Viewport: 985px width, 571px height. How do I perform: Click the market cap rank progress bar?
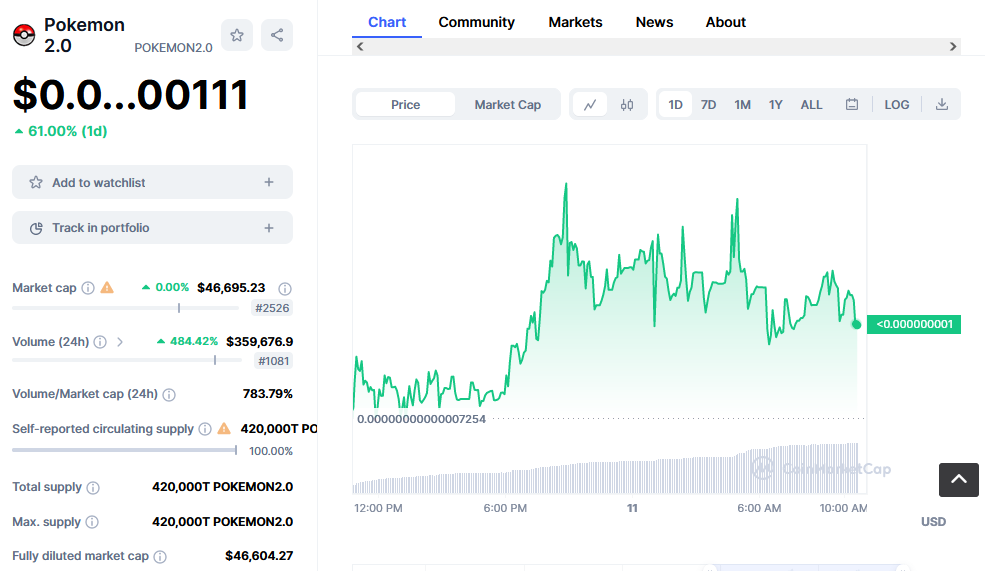(x=126, y=308)
